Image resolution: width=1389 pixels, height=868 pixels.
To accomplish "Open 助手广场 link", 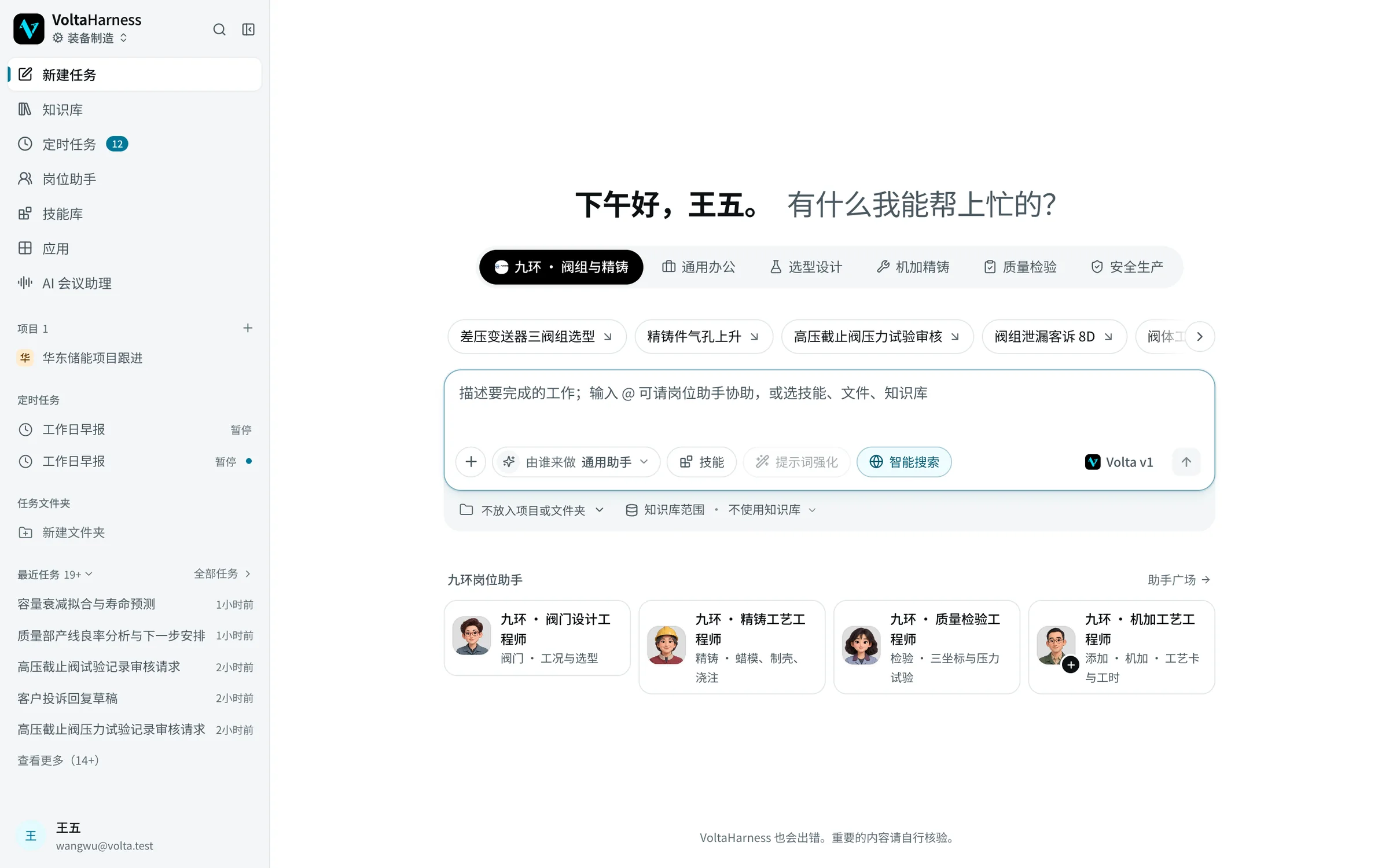I will (1179, 580).
